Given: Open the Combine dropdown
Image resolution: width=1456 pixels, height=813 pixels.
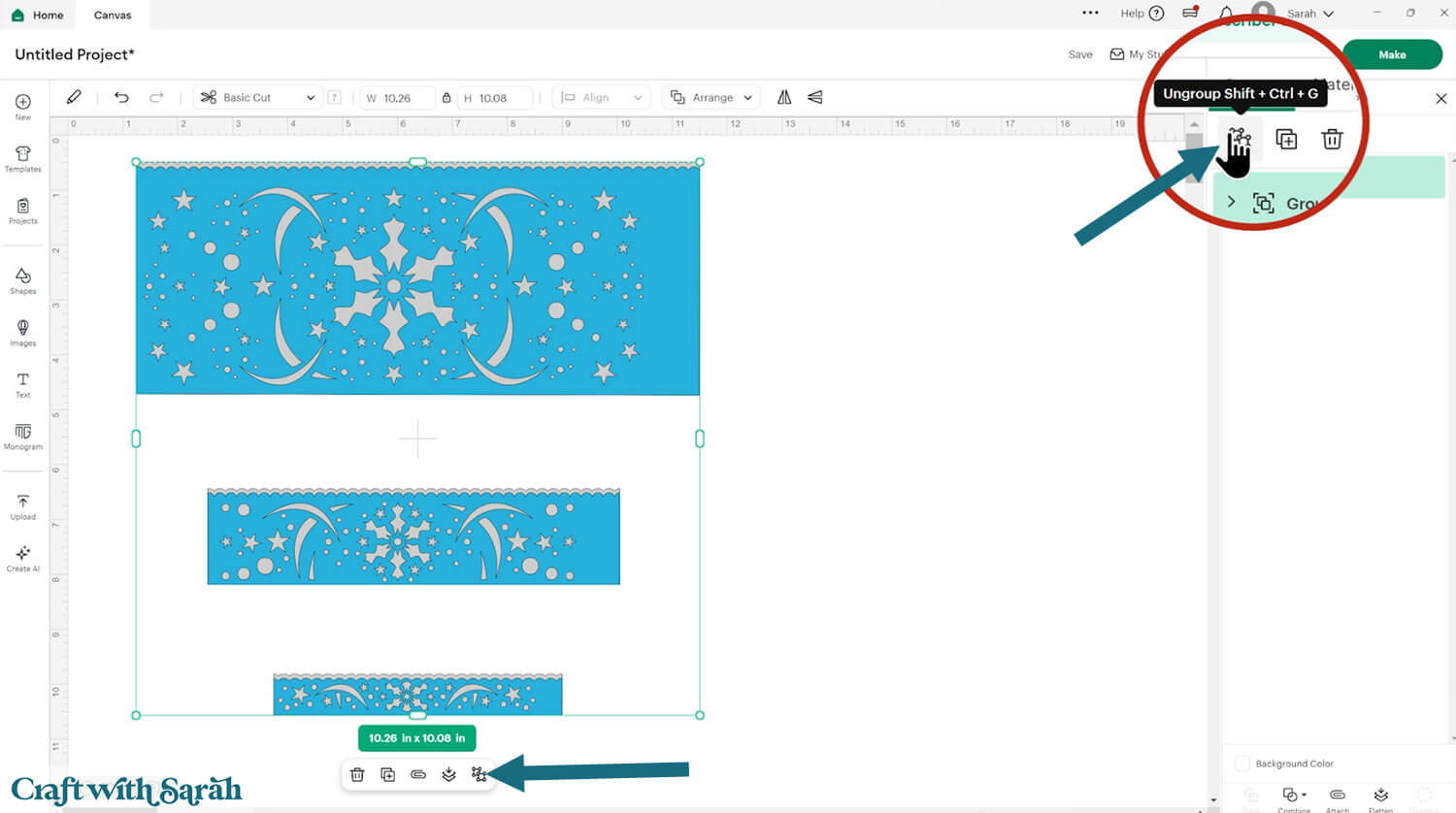Looking at the screenshot, I should pyautogui.click(x=1294, y=798).
